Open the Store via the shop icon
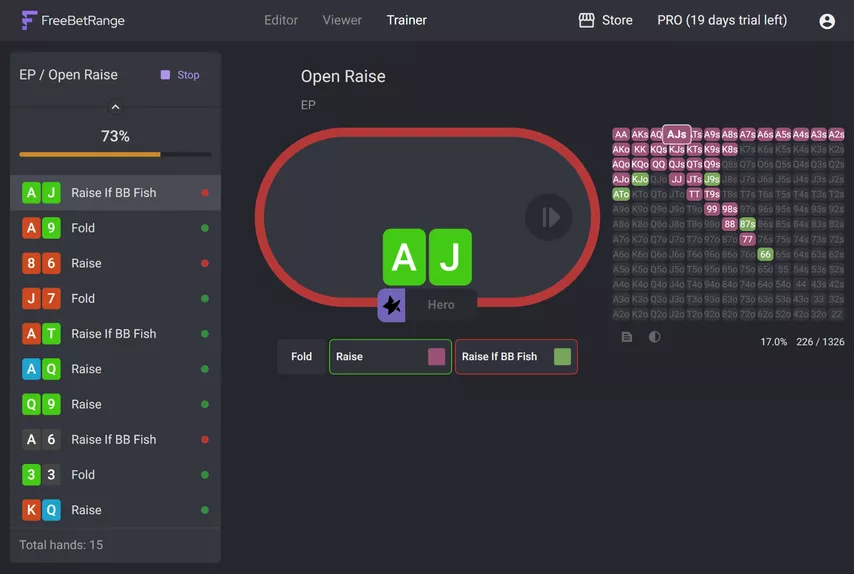The image size is (854, 574). pyautogui.click(x=587, y=20)
